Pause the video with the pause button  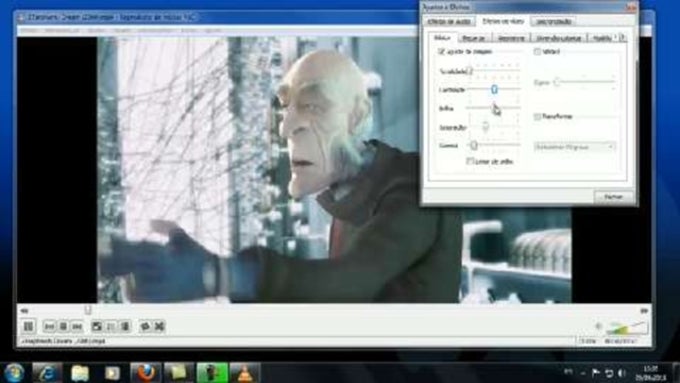(x=29, y=326)
